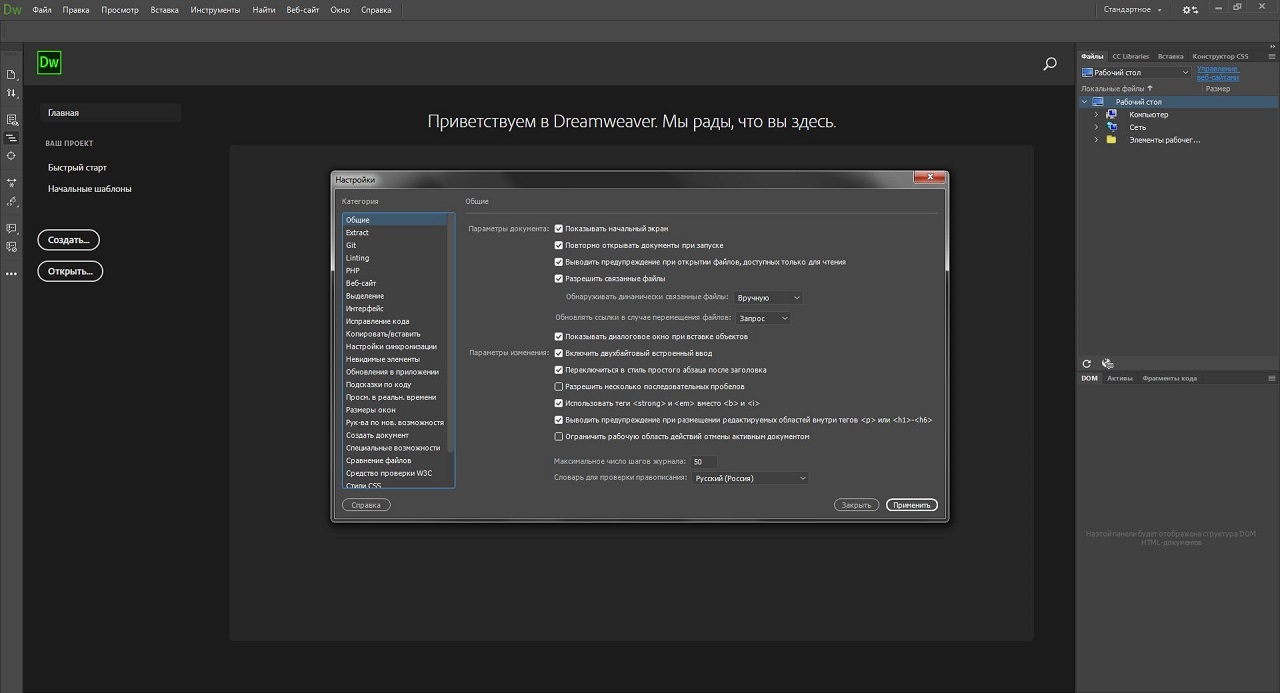This screenshot has height=693, width=1280.
Task: Expand the 'Компьютер' tree node
Action: pyautogui.click(x=1096, y=115)
